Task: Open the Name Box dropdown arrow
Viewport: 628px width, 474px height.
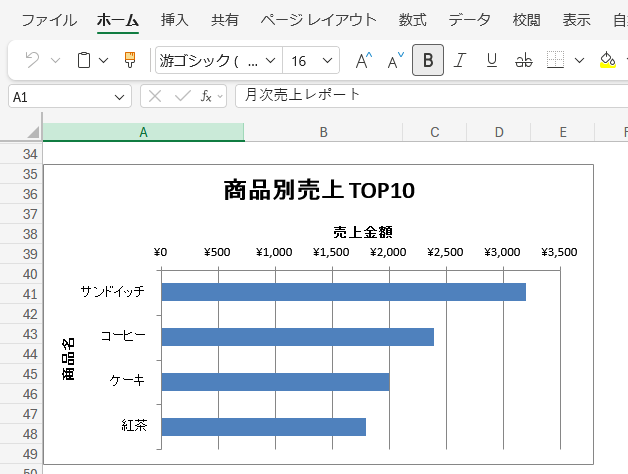Action: pos(119,97)
